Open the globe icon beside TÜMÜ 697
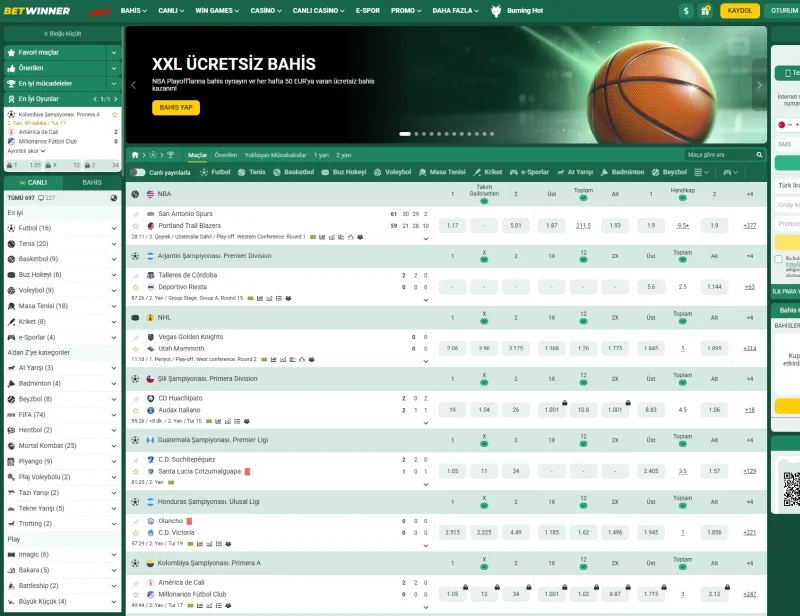800x616 pixels. [x=114, y=198]
